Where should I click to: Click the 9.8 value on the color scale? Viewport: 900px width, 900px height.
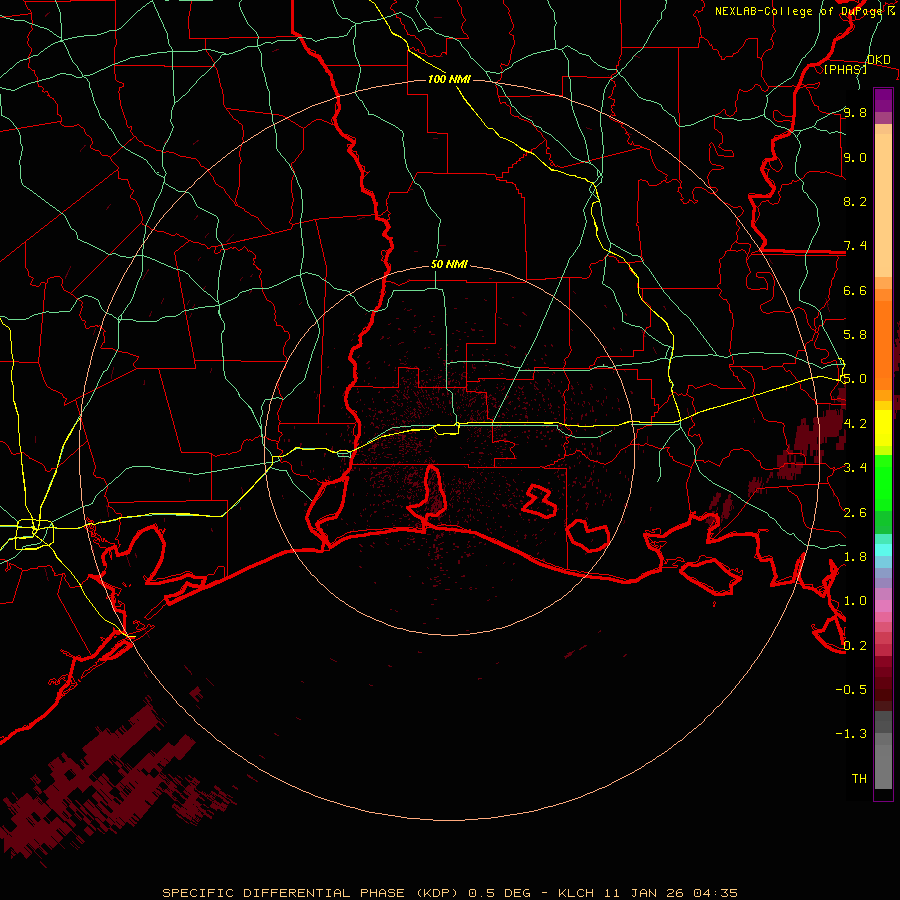click(x=855, y=112)
